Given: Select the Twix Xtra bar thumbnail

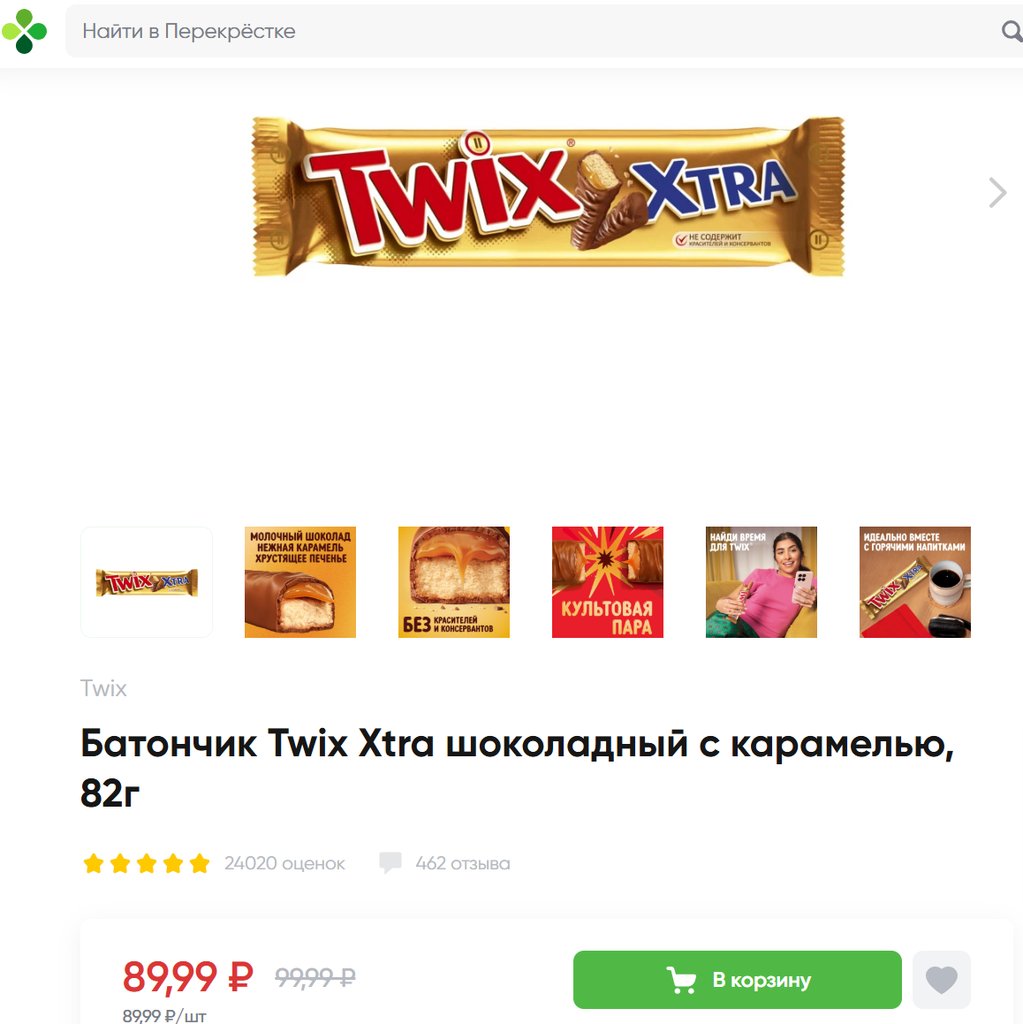Looking at the screenshot, I should [x=146, y=582].
